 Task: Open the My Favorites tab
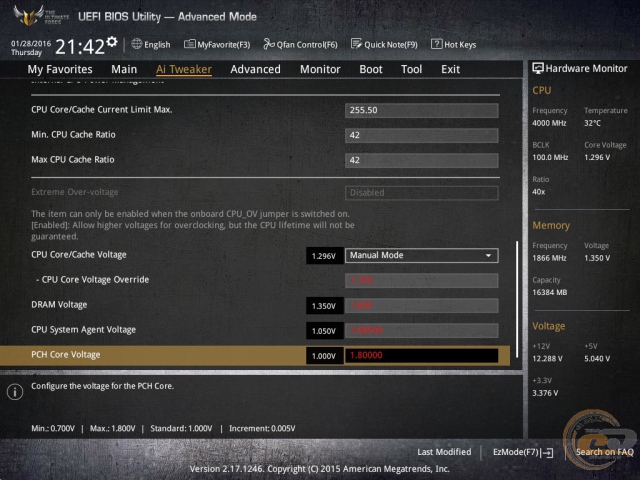tap(60, 69)
